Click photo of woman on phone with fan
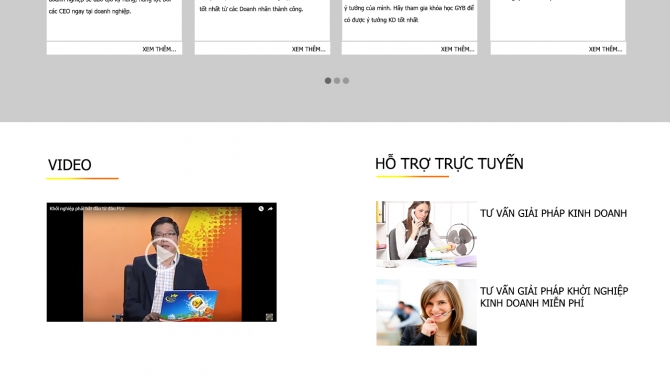The width and height of the screenshot is (670, 377). 426,234
